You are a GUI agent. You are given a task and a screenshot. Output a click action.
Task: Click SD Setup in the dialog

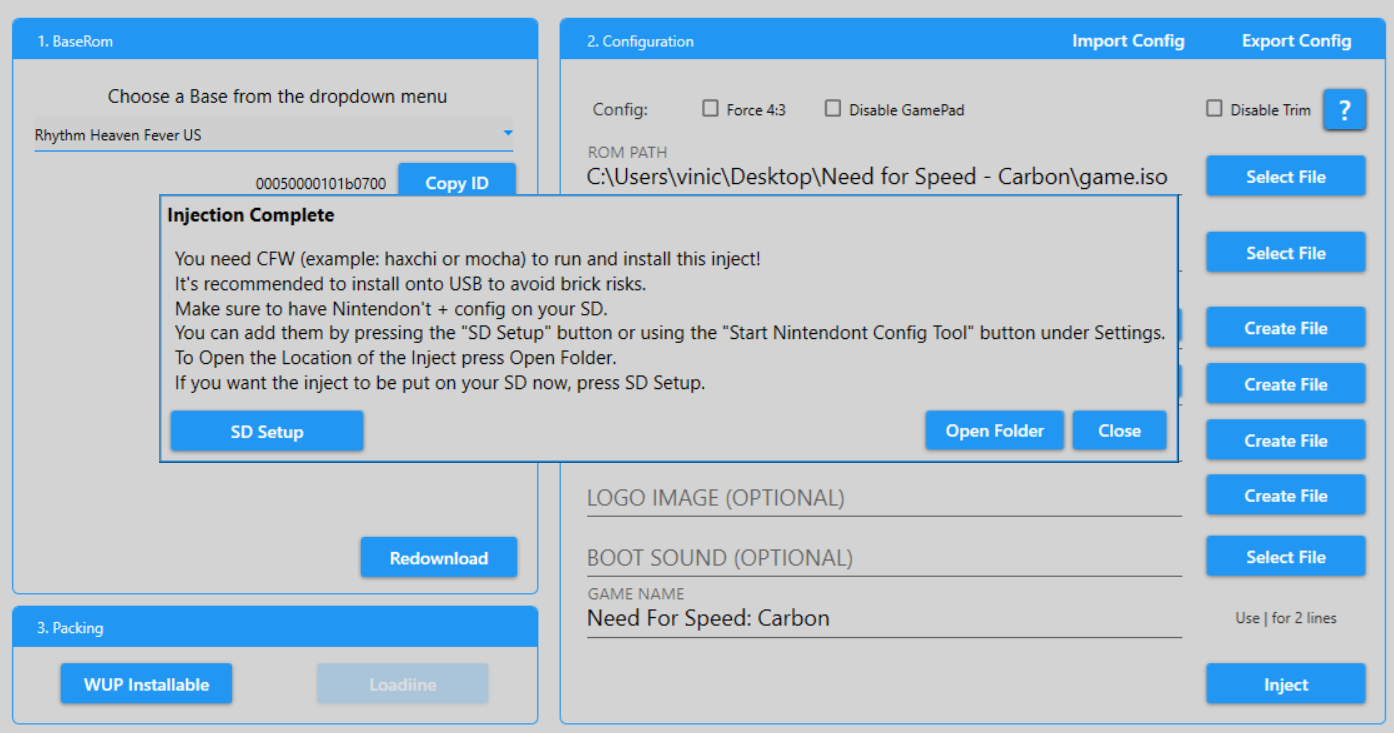point(266,432)
